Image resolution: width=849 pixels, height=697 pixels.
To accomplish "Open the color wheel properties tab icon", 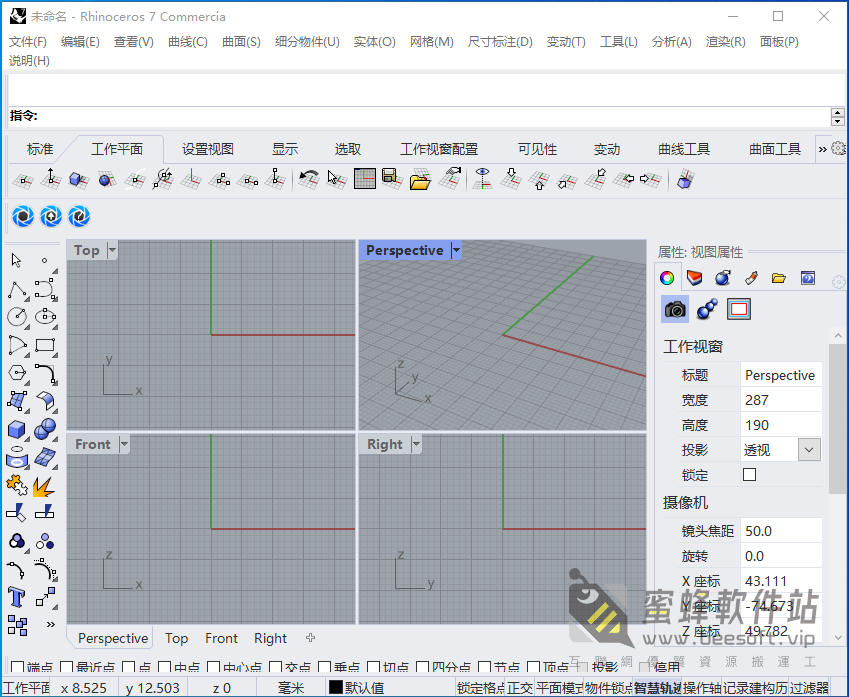I will click(x=667, y=278).
